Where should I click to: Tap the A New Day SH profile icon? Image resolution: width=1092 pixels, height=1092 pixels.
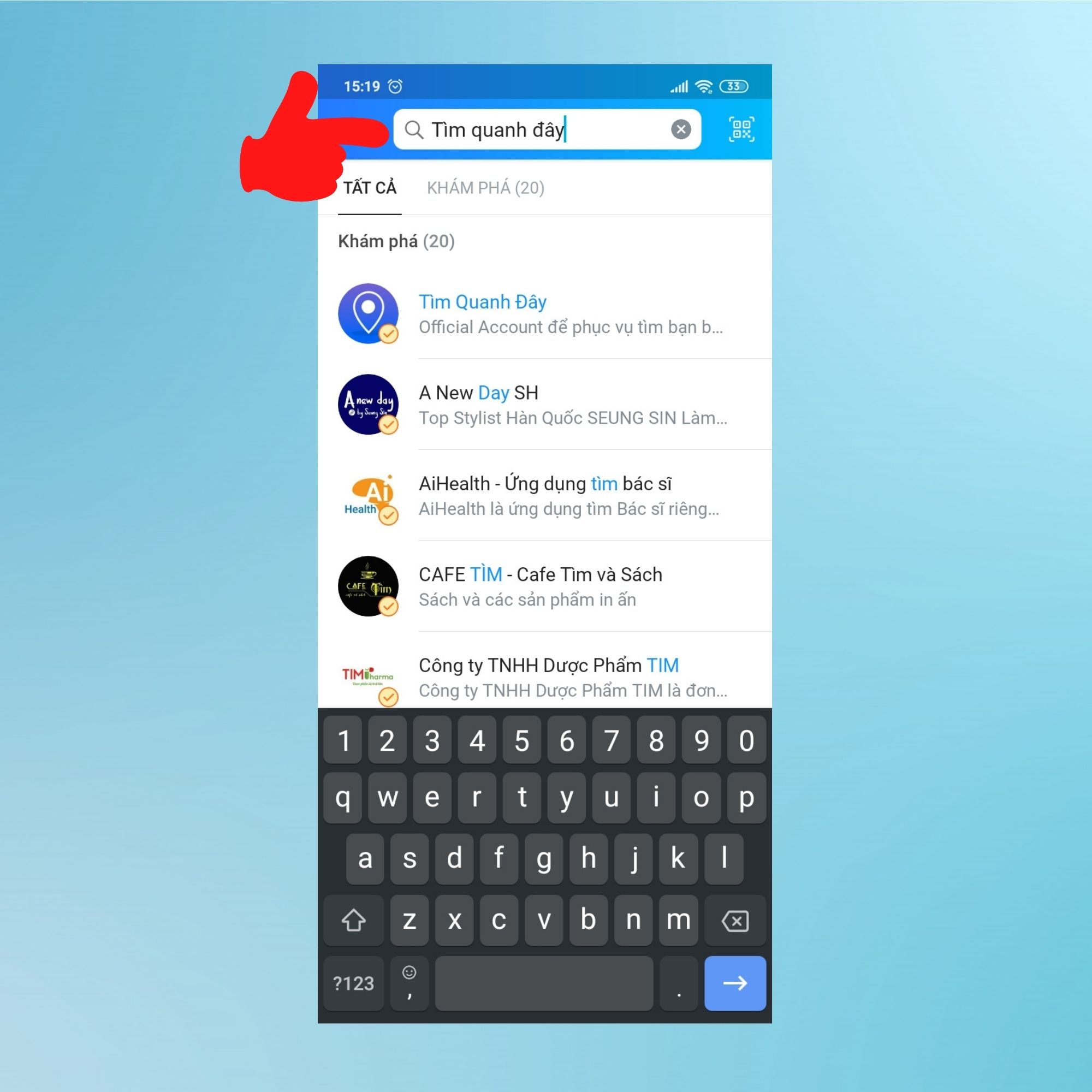coord(369,404)
